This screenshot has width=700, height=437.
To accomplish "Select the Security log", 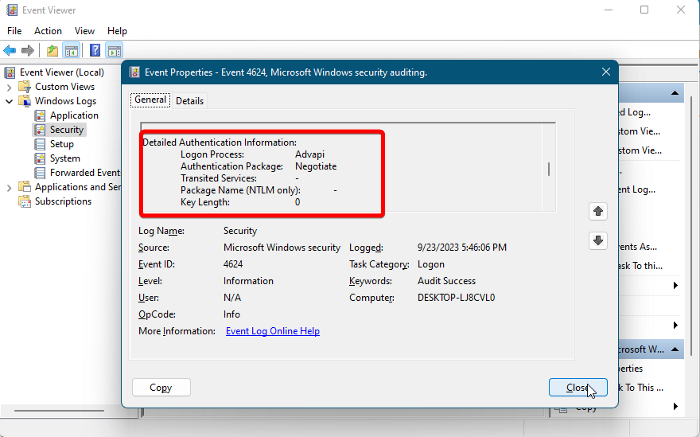I will (x=67, y=130).
